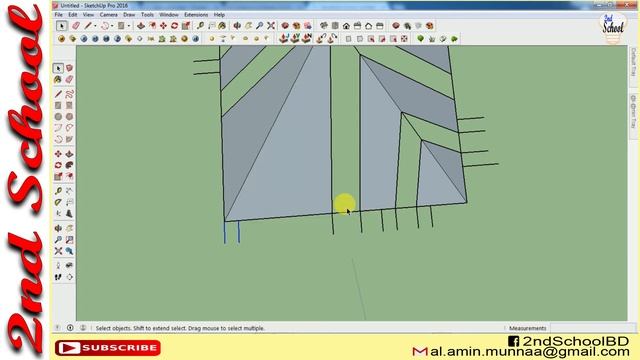The width and height of the screenshot is (640, 360).
Task: Select the Section Plane tool in the left palette
Action: pos(69,277)
